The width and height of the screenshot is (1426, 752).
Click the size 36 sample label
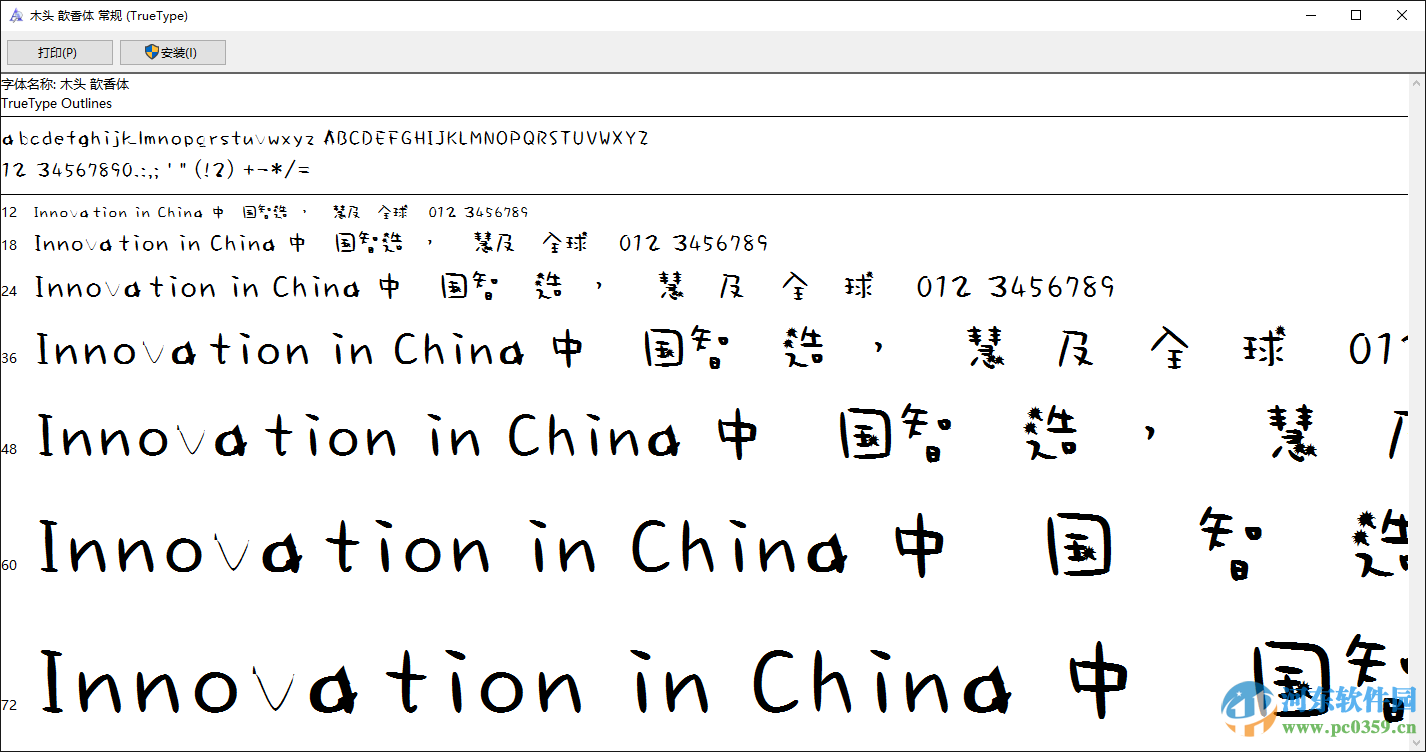point(9,358)
